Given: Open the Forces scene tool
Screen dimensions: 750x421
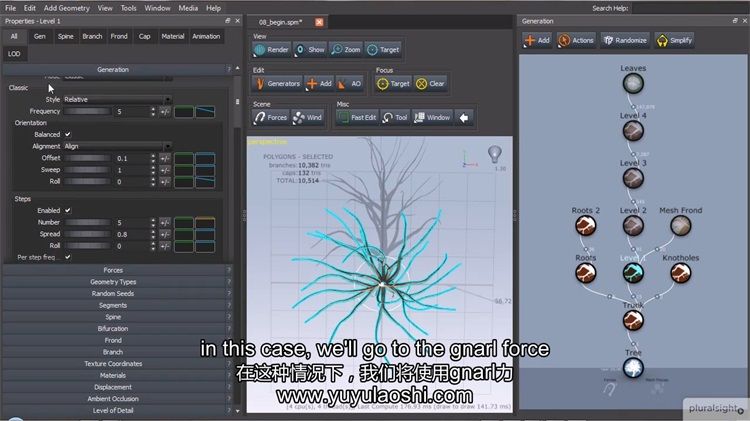Looking at the screenshot, I should 270,118.
